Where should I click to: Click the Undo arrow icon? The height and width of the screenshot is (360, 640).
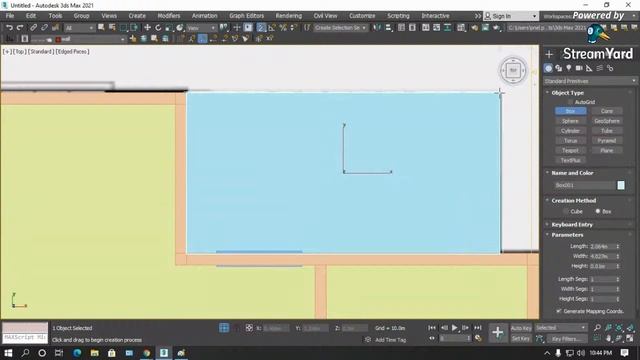tap(9, 28)
